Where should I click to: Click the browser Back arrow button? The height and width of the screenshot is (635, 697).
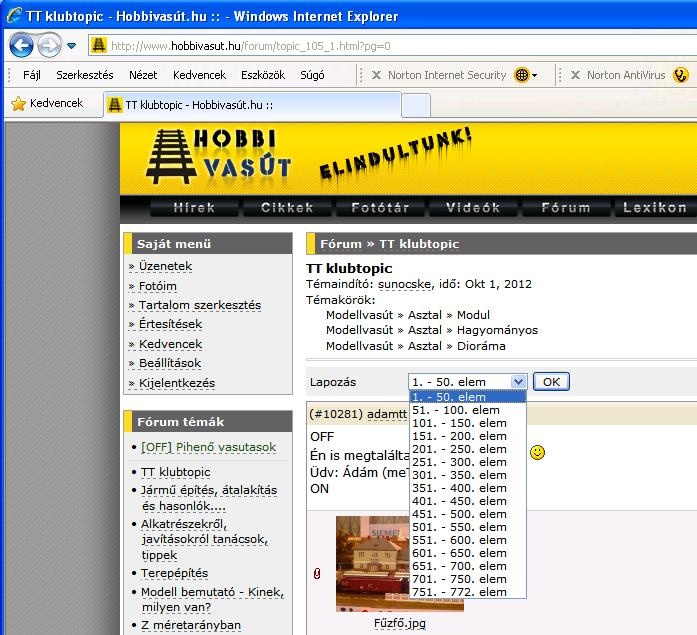coord(22,45)
